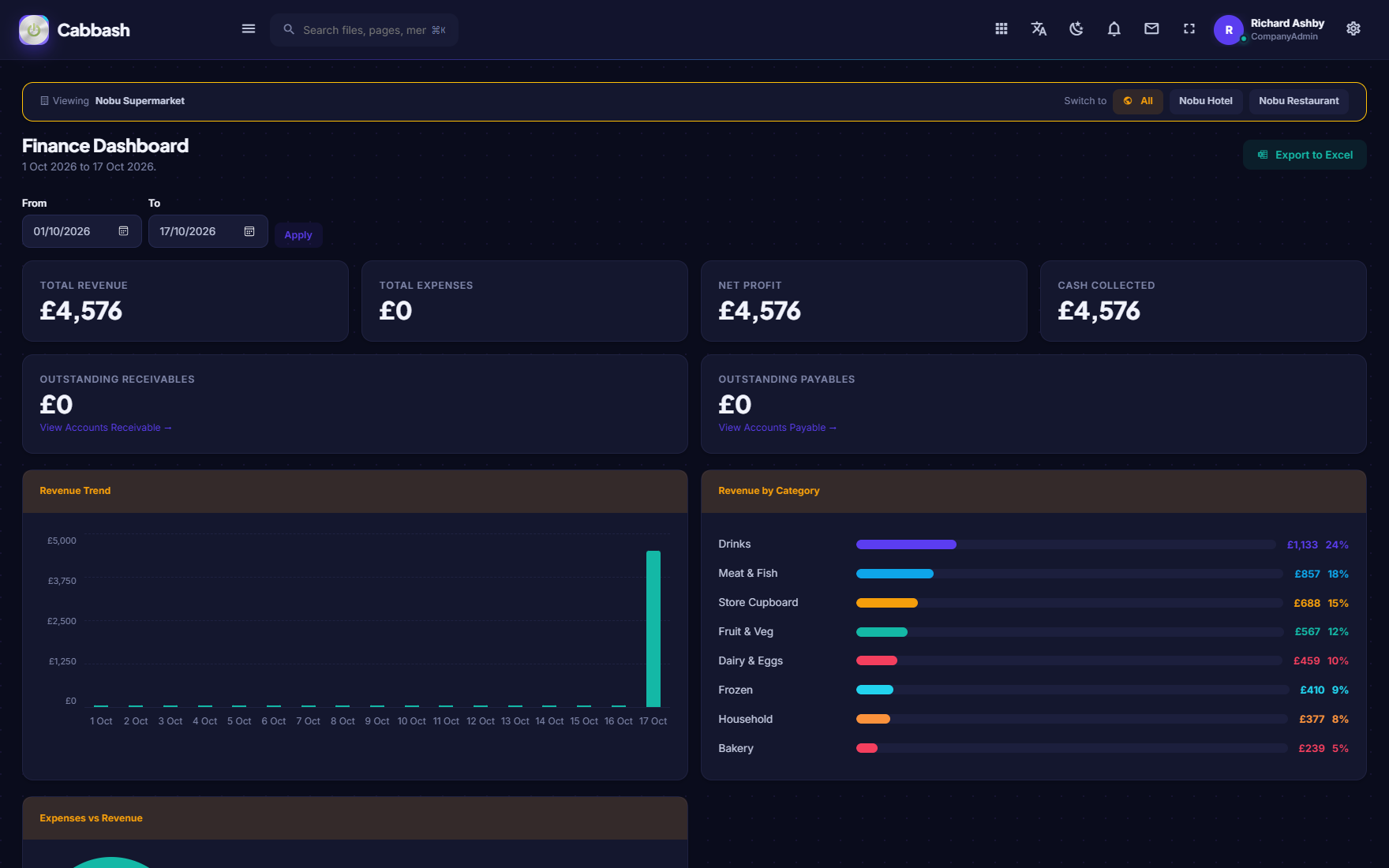1389x868 pixels.
Task: Click the search magnifier icon
Action: coord(289,29)
